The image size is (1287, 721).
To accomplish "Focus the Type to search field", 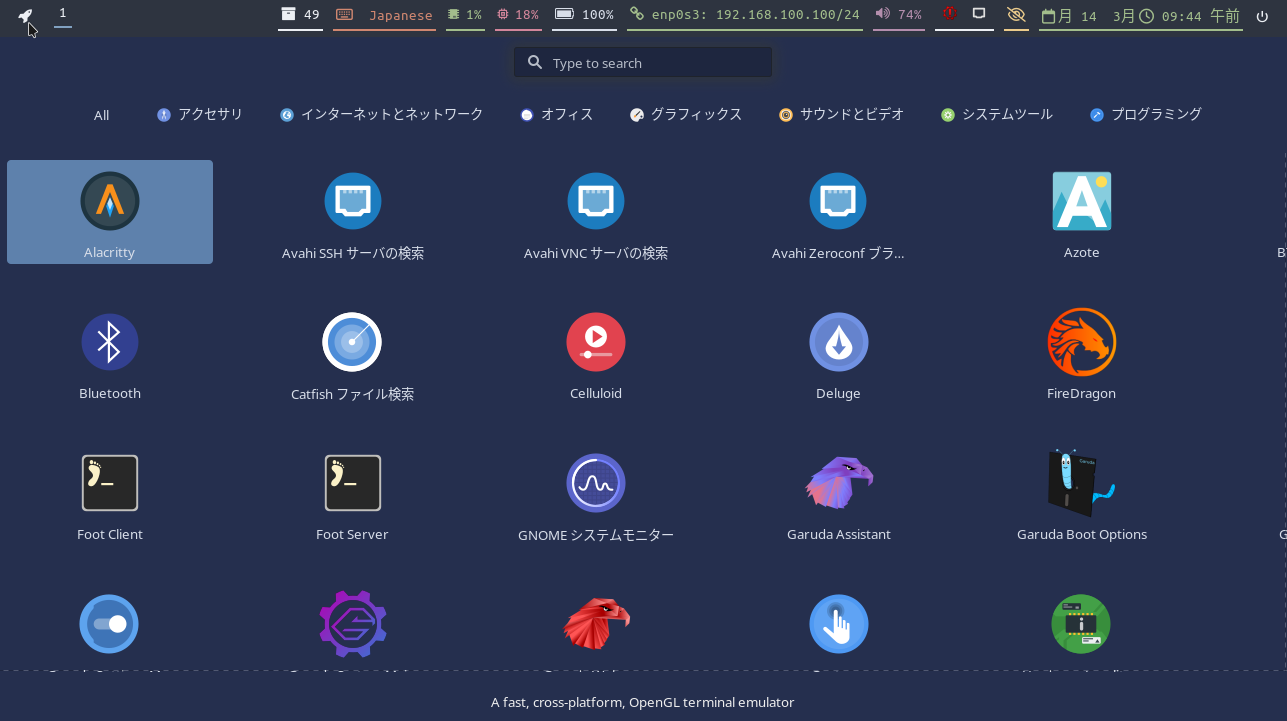I will coord(643,62).
